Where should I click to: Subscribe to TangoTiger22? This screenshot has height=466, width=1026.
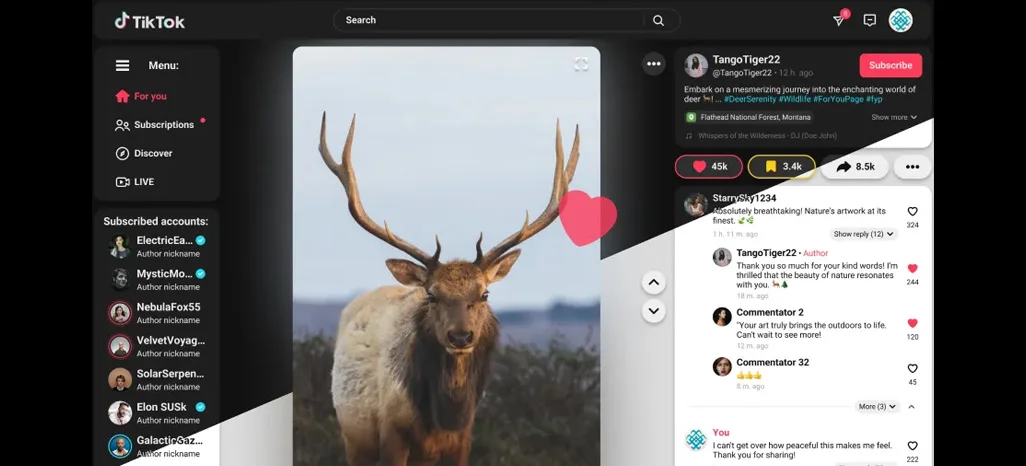[891, 65]
